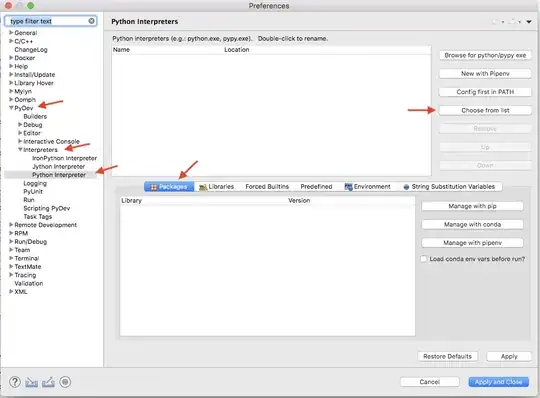
Task: Open the preferences view menu arrow
Action: click(529, 22)
